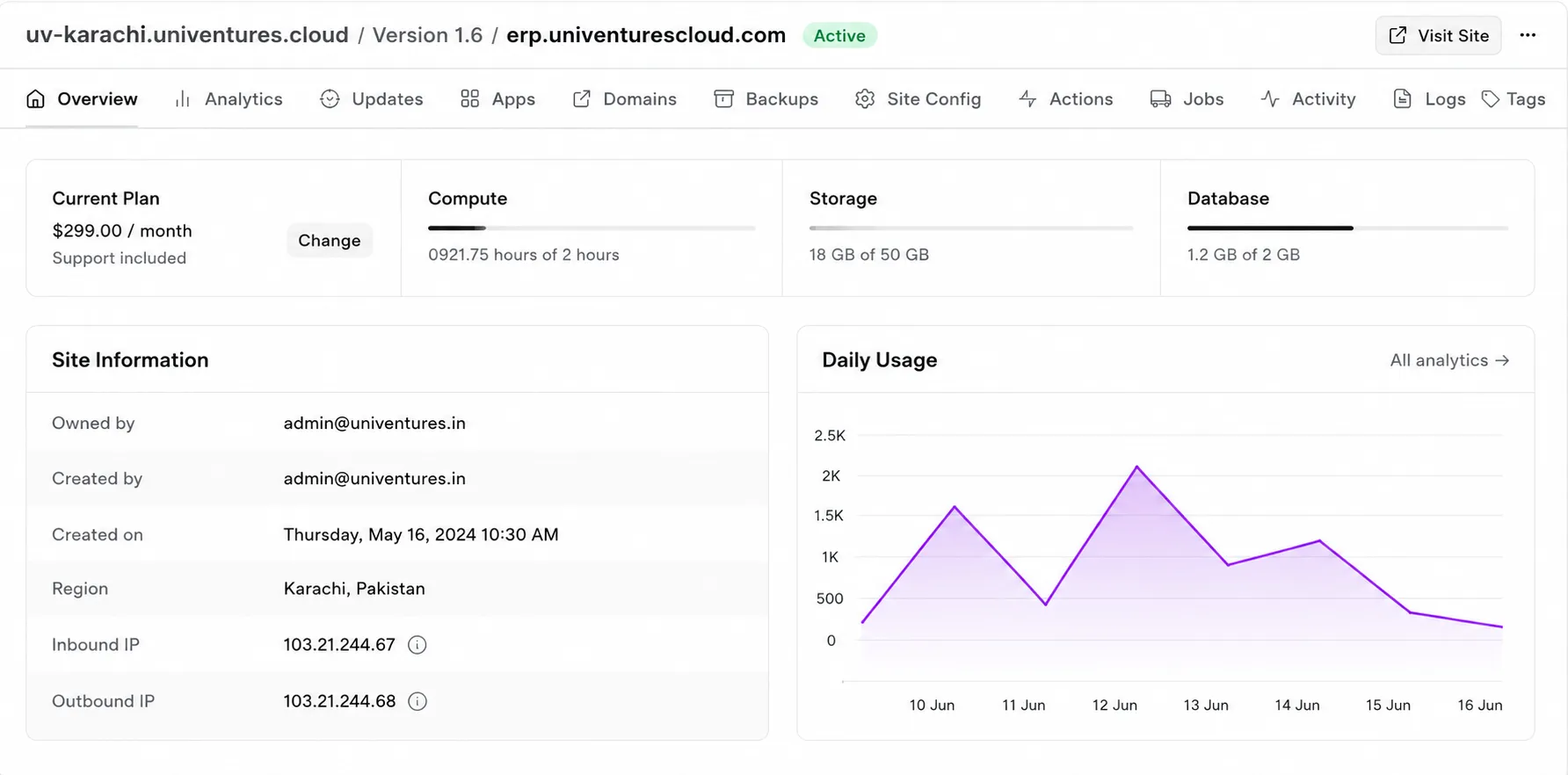Click the Daily Usage heading
The image size is (1568, 775).
click(x=880, y=360)
